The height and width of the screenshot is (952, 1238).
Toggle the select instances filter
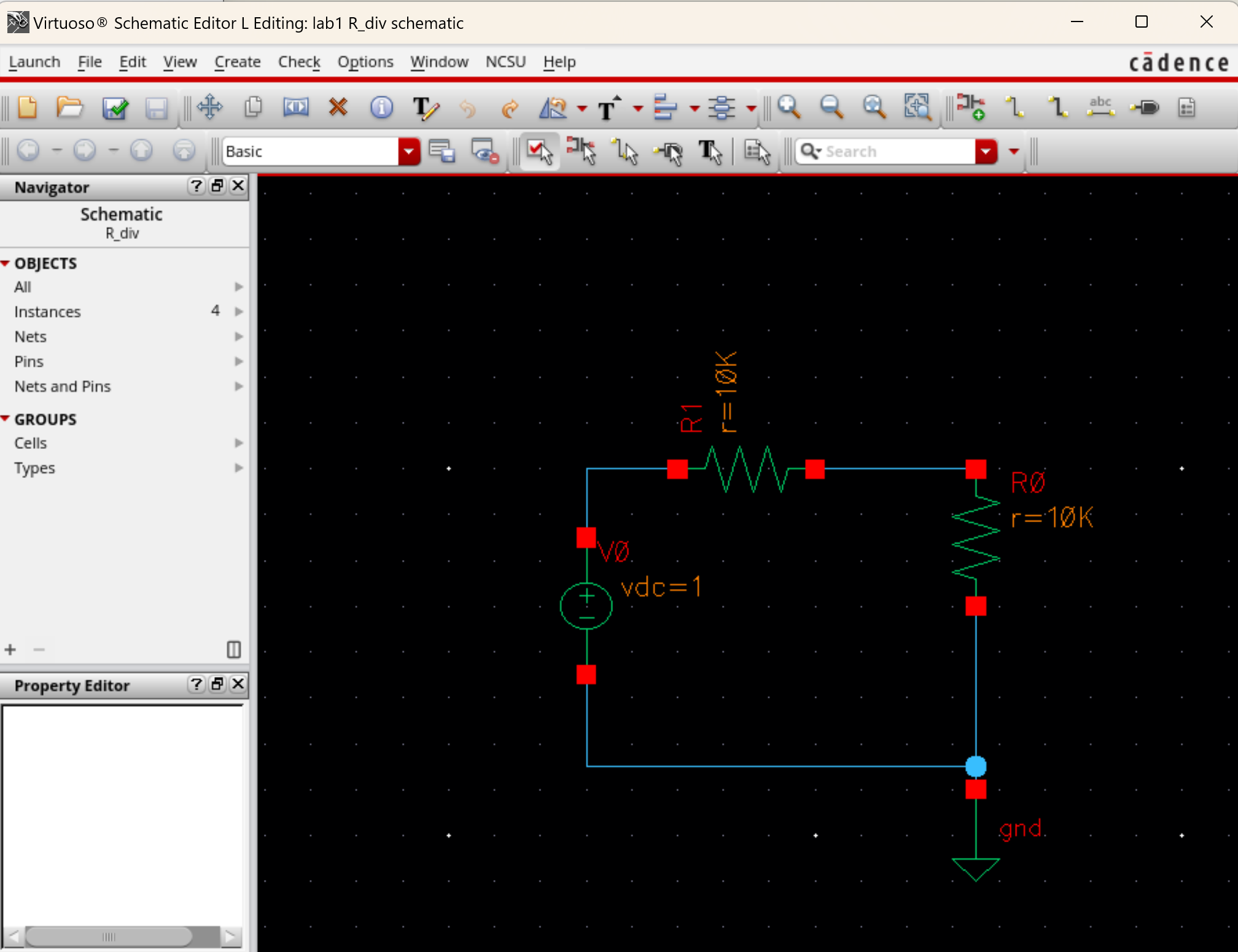pyautogui.click(x=581, y=151)
